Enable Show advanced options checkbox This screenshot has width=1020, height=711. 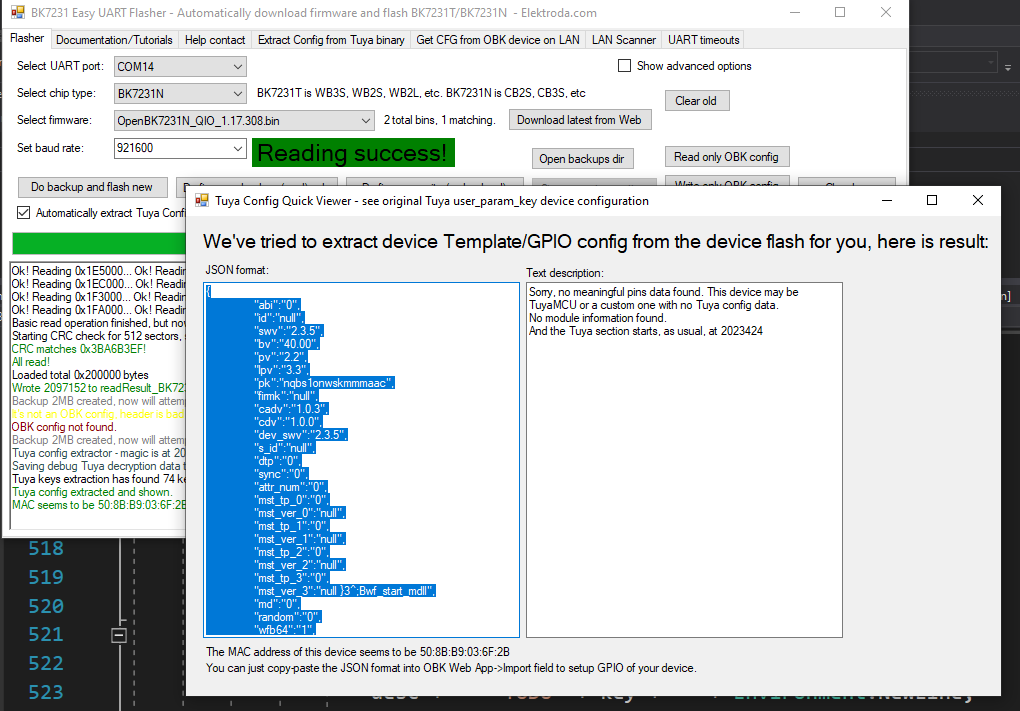point(624,66)
